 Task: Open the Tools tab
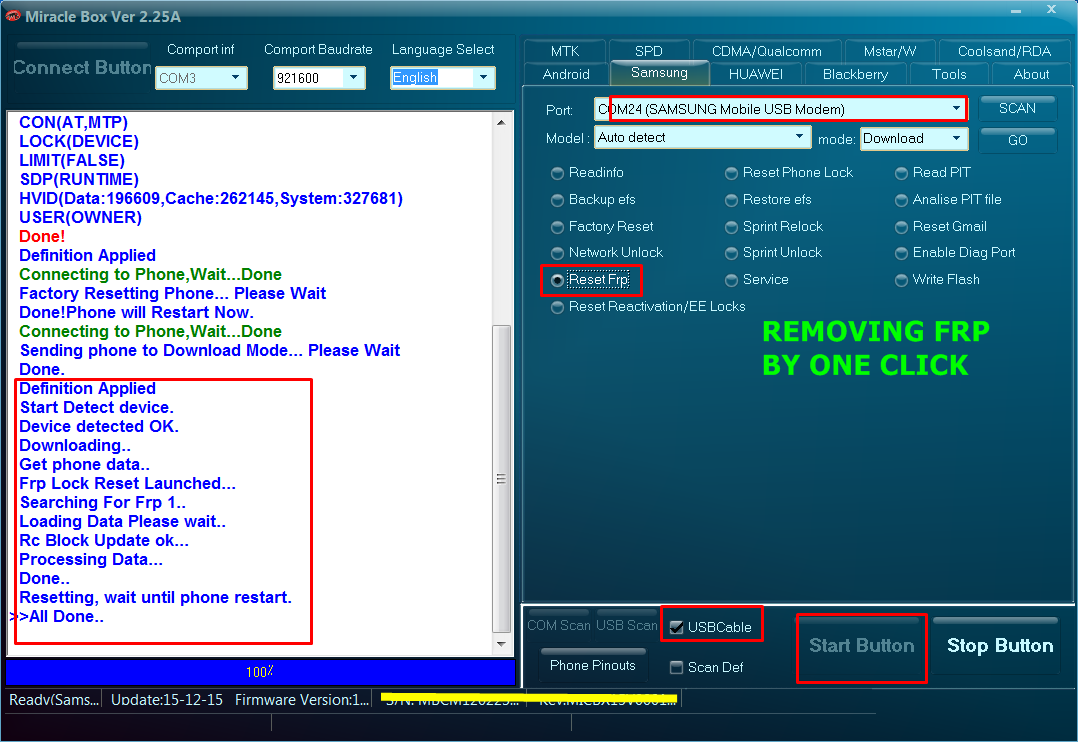coord(949,74)
